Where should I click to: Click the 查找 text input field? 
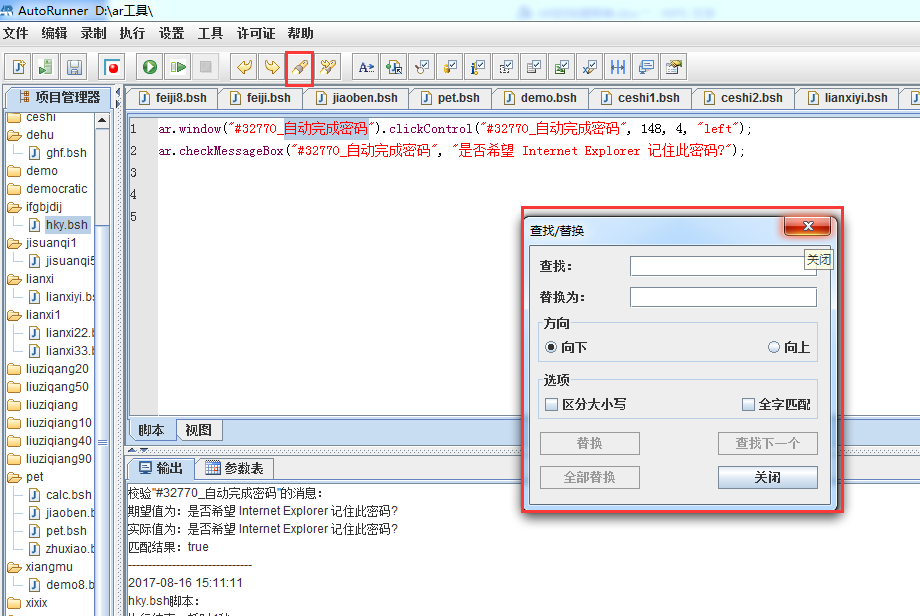tap(723, 266)
